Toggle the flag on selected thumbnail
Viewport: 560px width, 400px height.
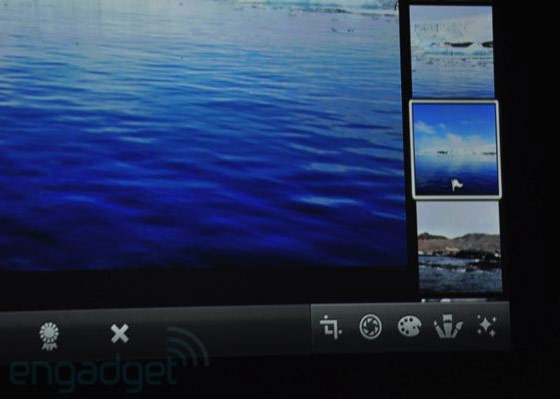coord(457,185)
